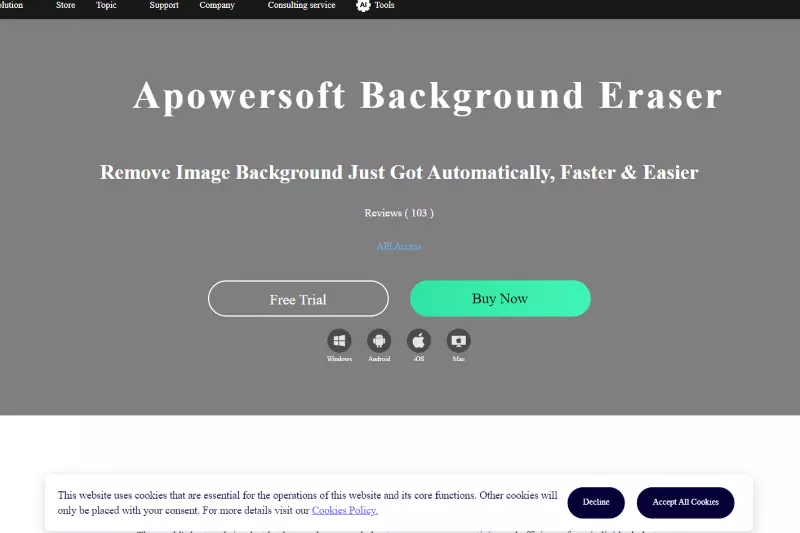
Task: Open the Store menu item
Action: tap(65, 5)
